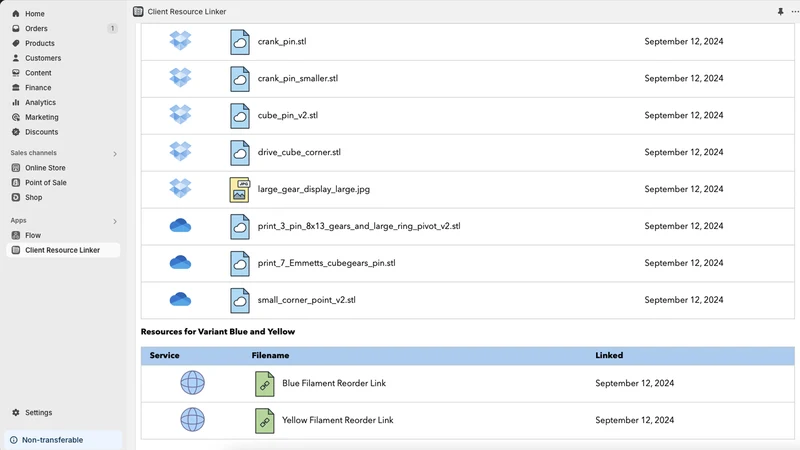
Task: Click the Apps section label
Action: pyautogui.click(x=18, y=220)
